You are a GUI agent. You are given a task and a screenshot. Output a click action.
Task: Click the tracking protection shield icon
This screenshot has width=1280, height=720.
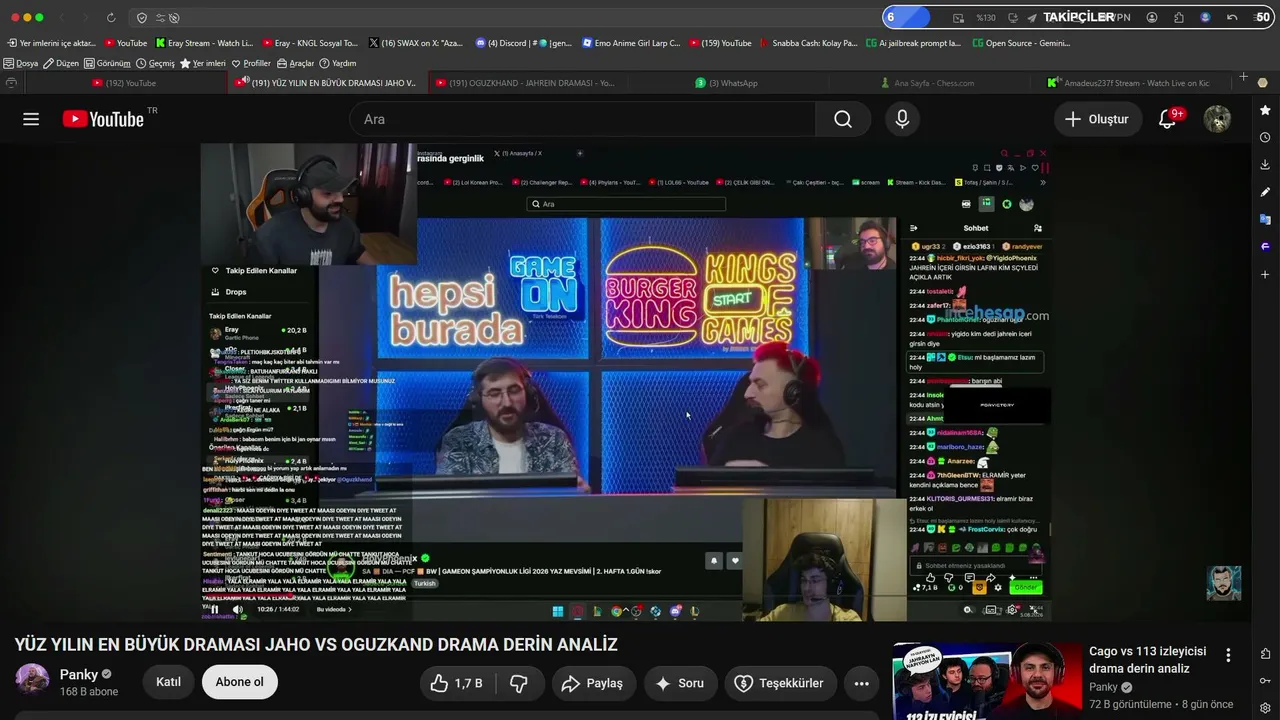142,17
